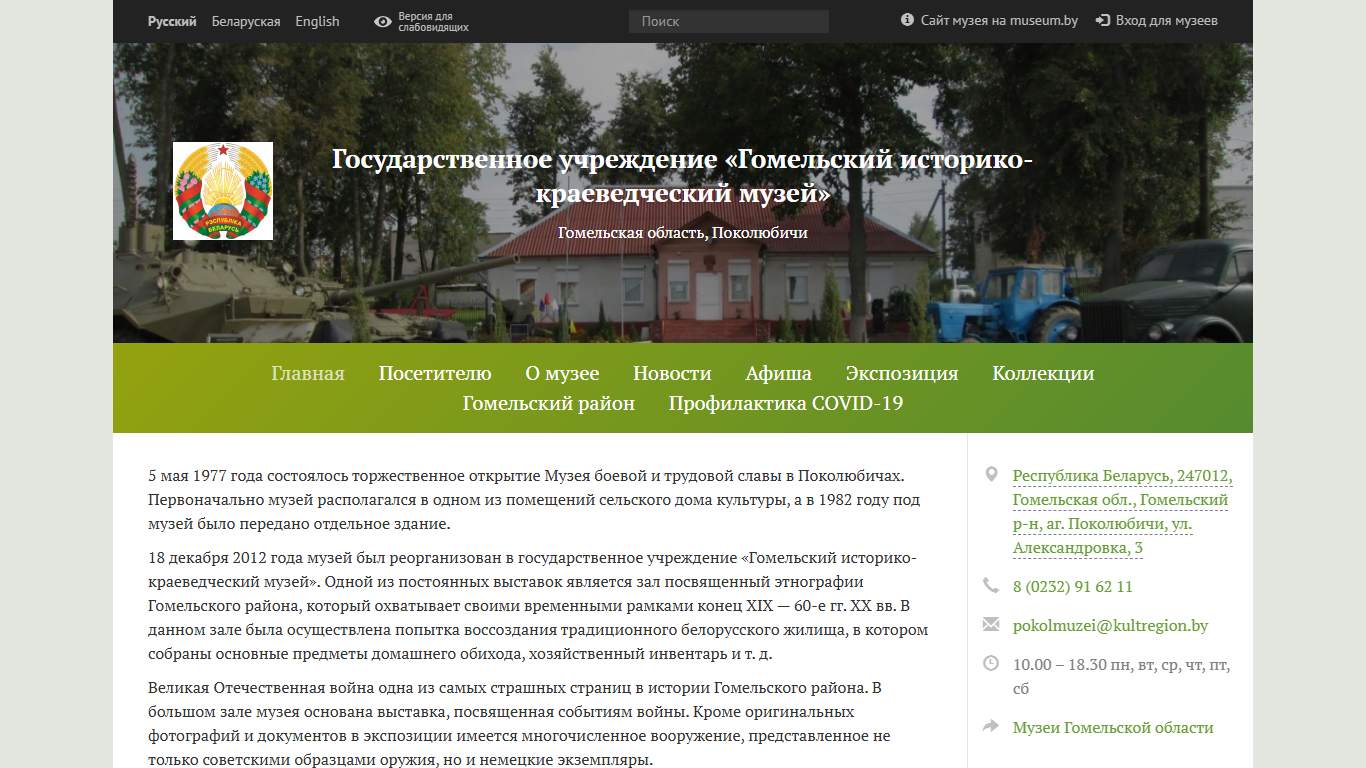Open Музеи Гомельской области link
The width and height of the screenshot is (1366, 768).
(x=1113, y=727)
